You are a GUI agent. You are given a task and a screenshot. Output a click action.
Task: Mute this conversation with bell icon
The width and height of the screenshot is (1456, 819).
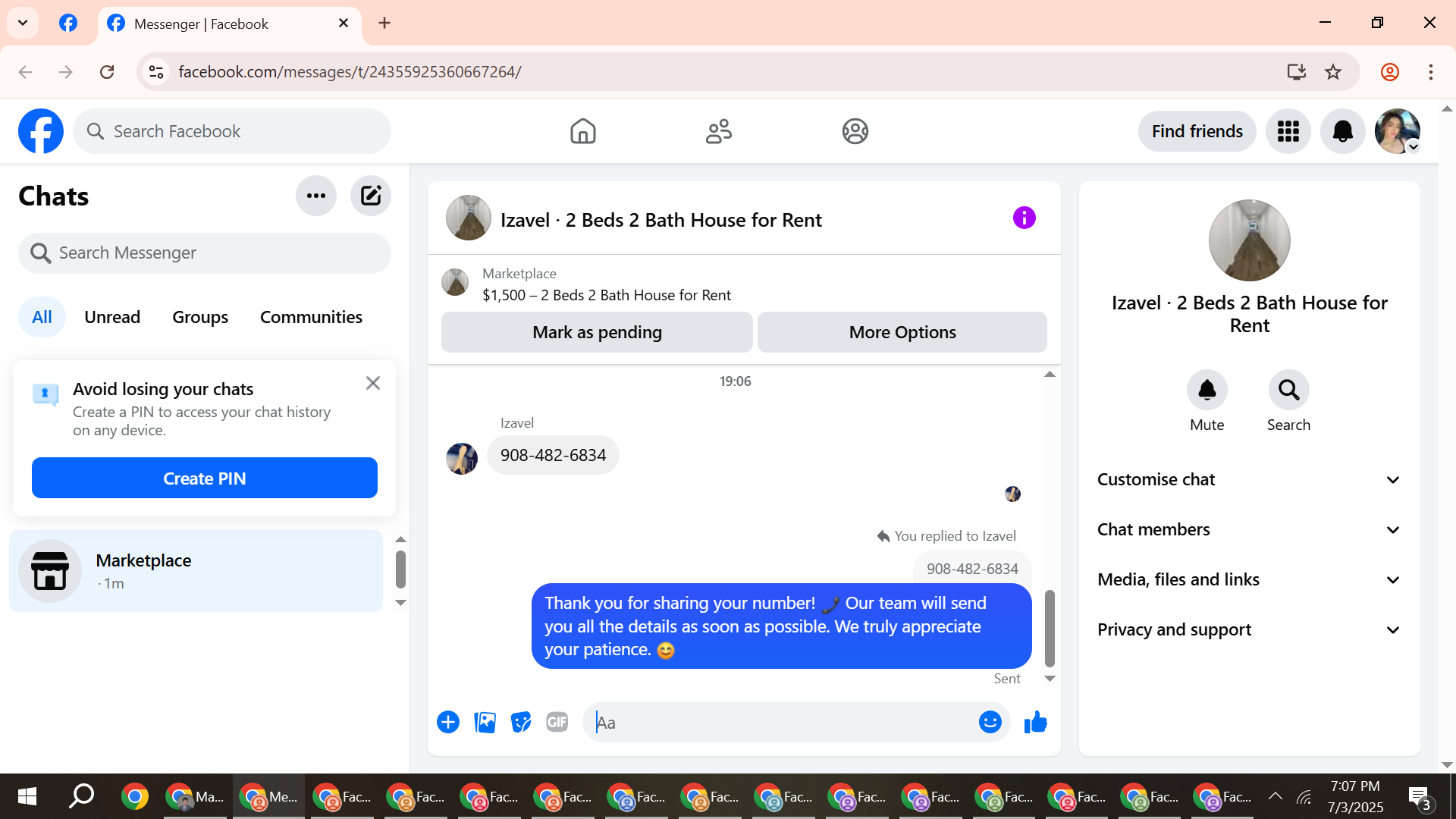coord(1207,390)
